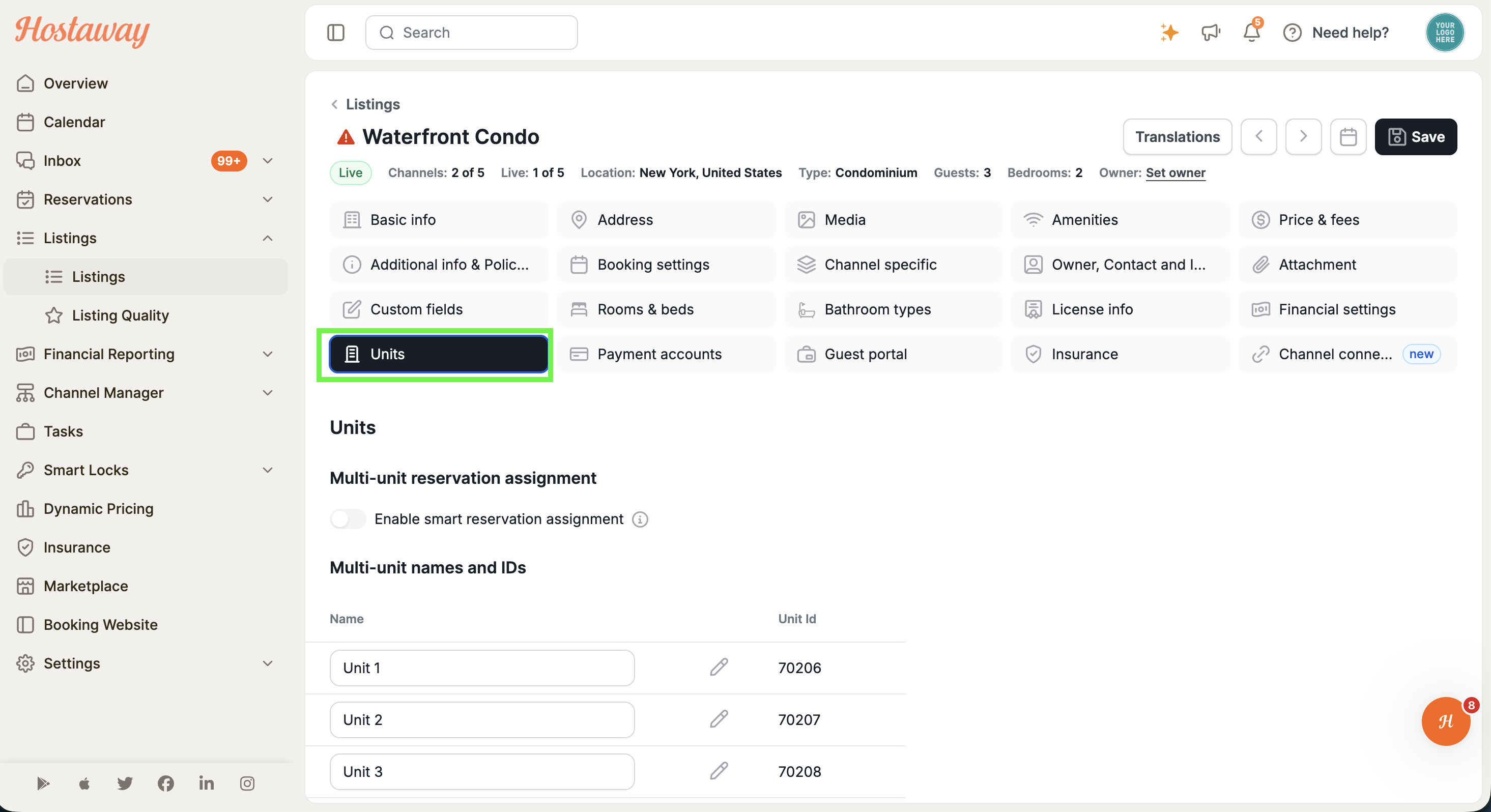Screen dimensions: 1491x812
Task: Open the Hostaway chat bubble
Action: coord(1446,720)
